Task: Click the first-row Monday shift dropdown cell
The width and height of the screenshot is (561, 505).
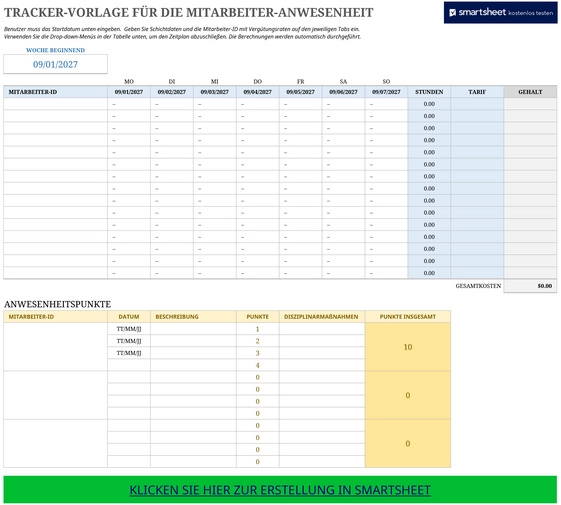Action: (x=129, y=104)
